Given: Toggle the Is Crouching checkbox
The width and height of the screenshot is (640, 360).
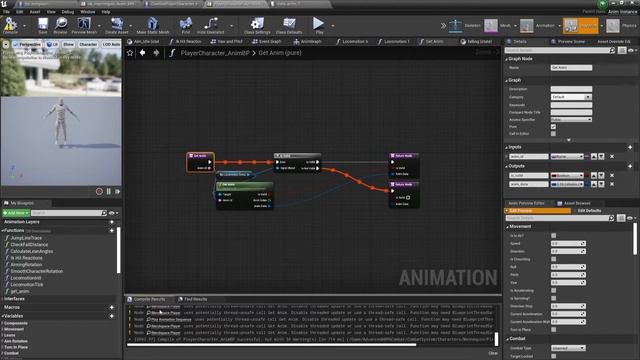Looking at the screenshot, I should [553, 259].
